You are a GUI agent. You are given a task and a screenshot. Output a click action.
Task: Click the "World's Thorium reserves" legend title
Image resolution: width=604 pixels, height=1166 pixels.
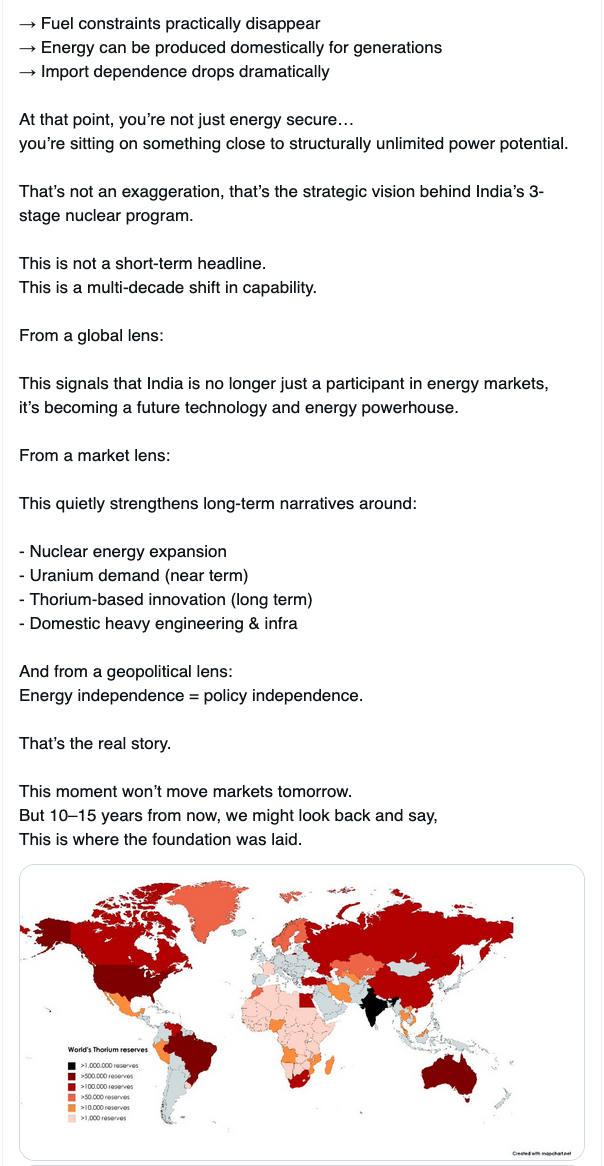click(107, 1050)
